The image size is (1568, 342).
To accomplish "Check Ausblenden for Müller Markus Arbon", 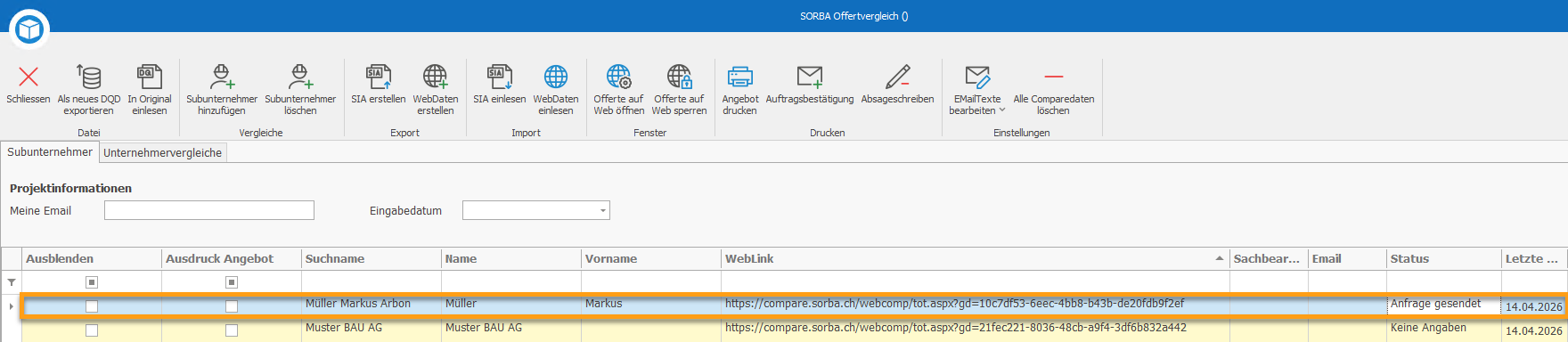I will [x=91, y=305].
